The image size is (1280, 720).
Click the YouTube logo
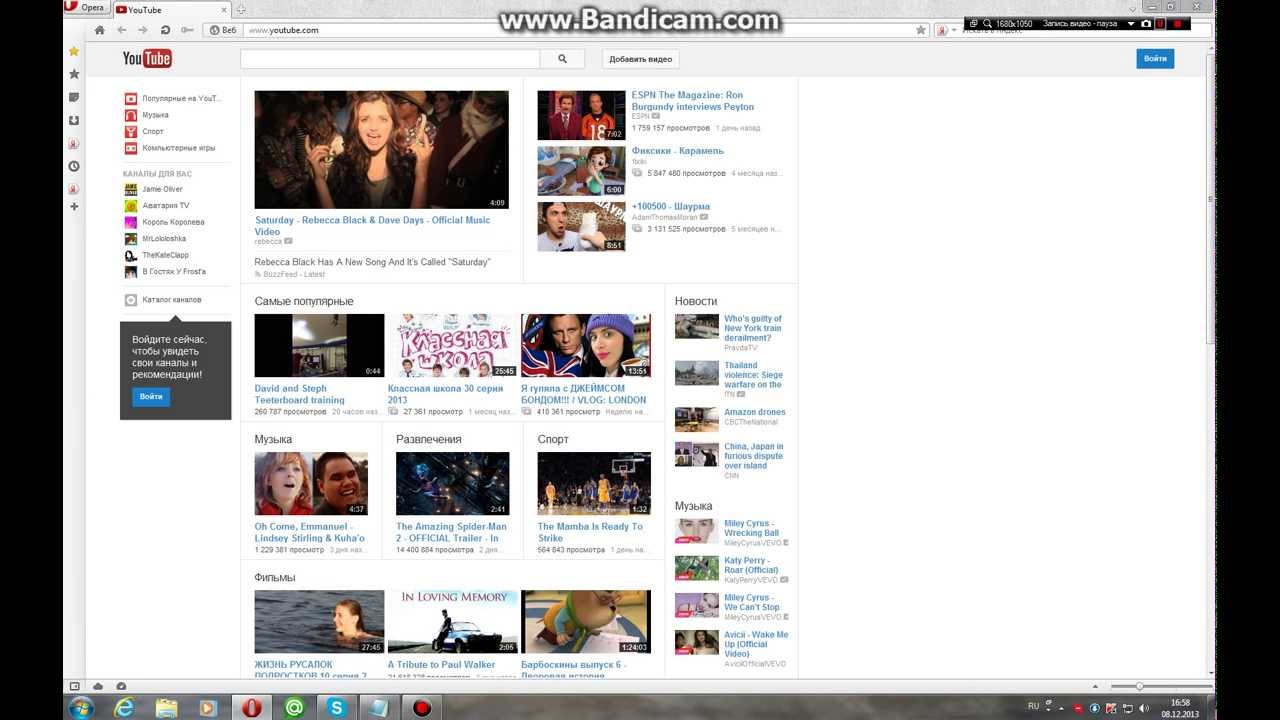pos(147,59)
